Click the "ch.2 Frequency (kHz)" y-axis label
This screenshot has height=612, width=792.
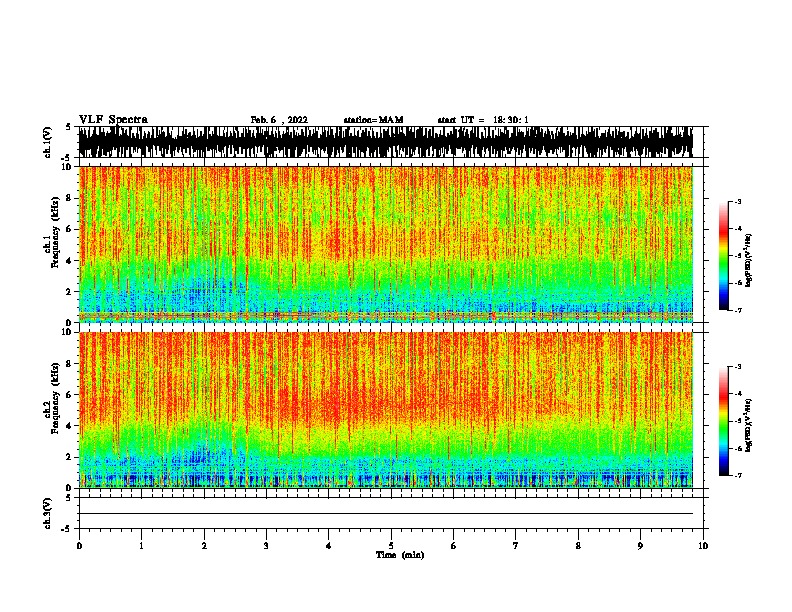coord(51,398)
